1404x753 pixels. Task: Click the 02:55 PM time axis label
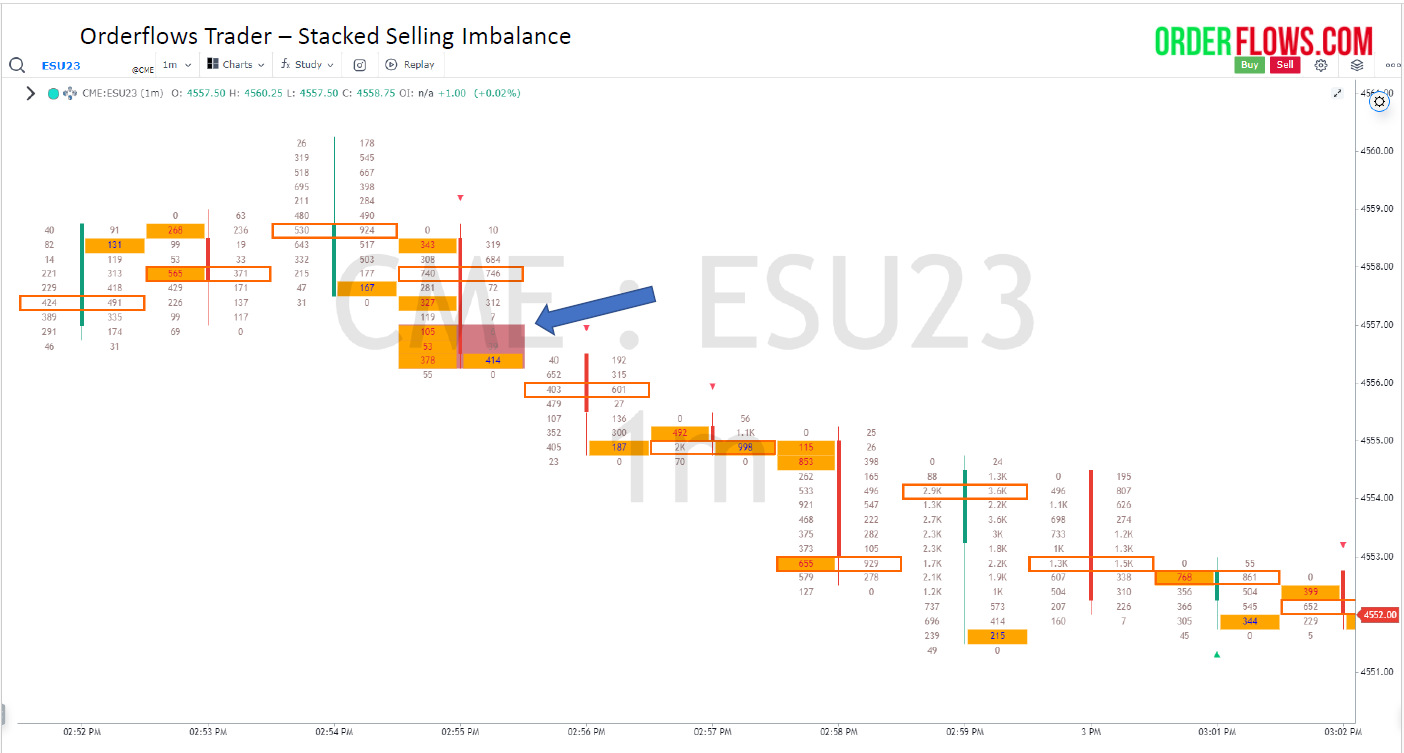click(x=460, y=732)
